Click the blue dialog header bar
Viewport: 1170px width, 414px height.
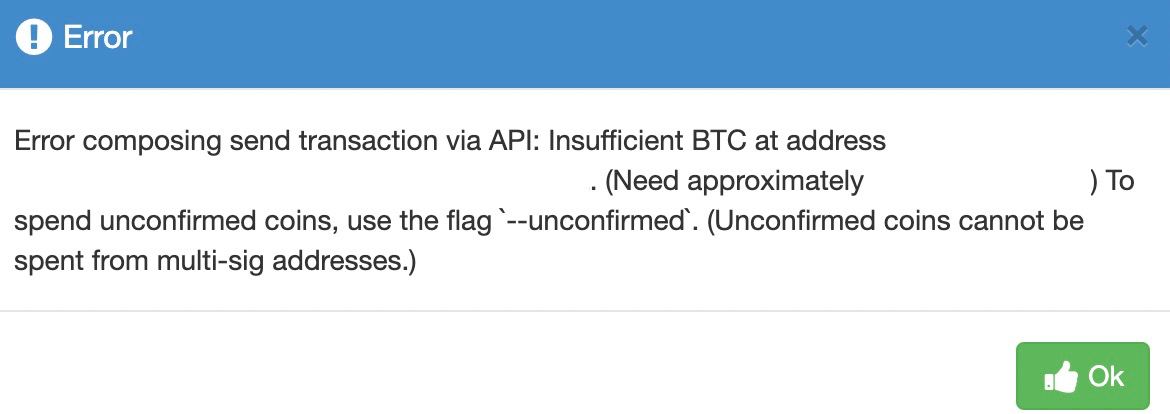[585, 44]
